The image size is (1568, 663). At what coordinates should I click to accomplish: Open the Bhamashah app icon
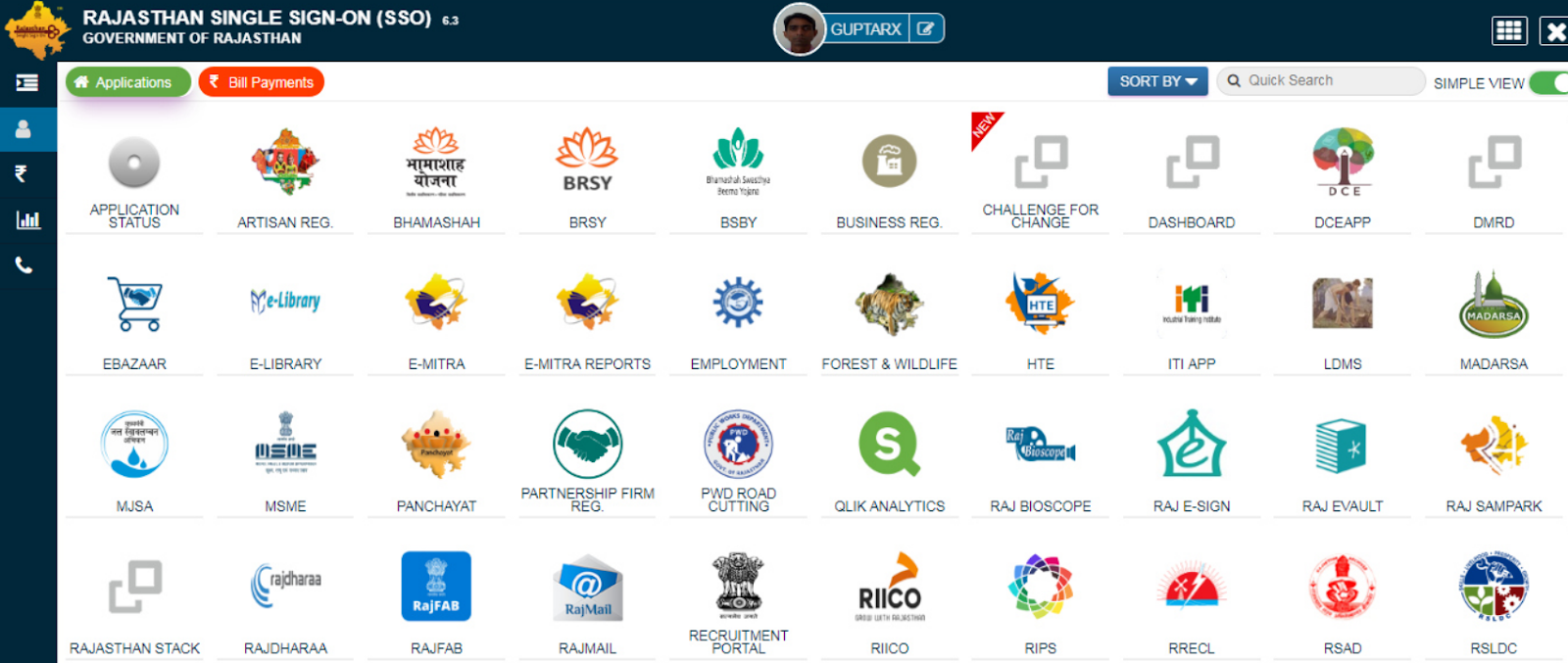click(436, 163)
